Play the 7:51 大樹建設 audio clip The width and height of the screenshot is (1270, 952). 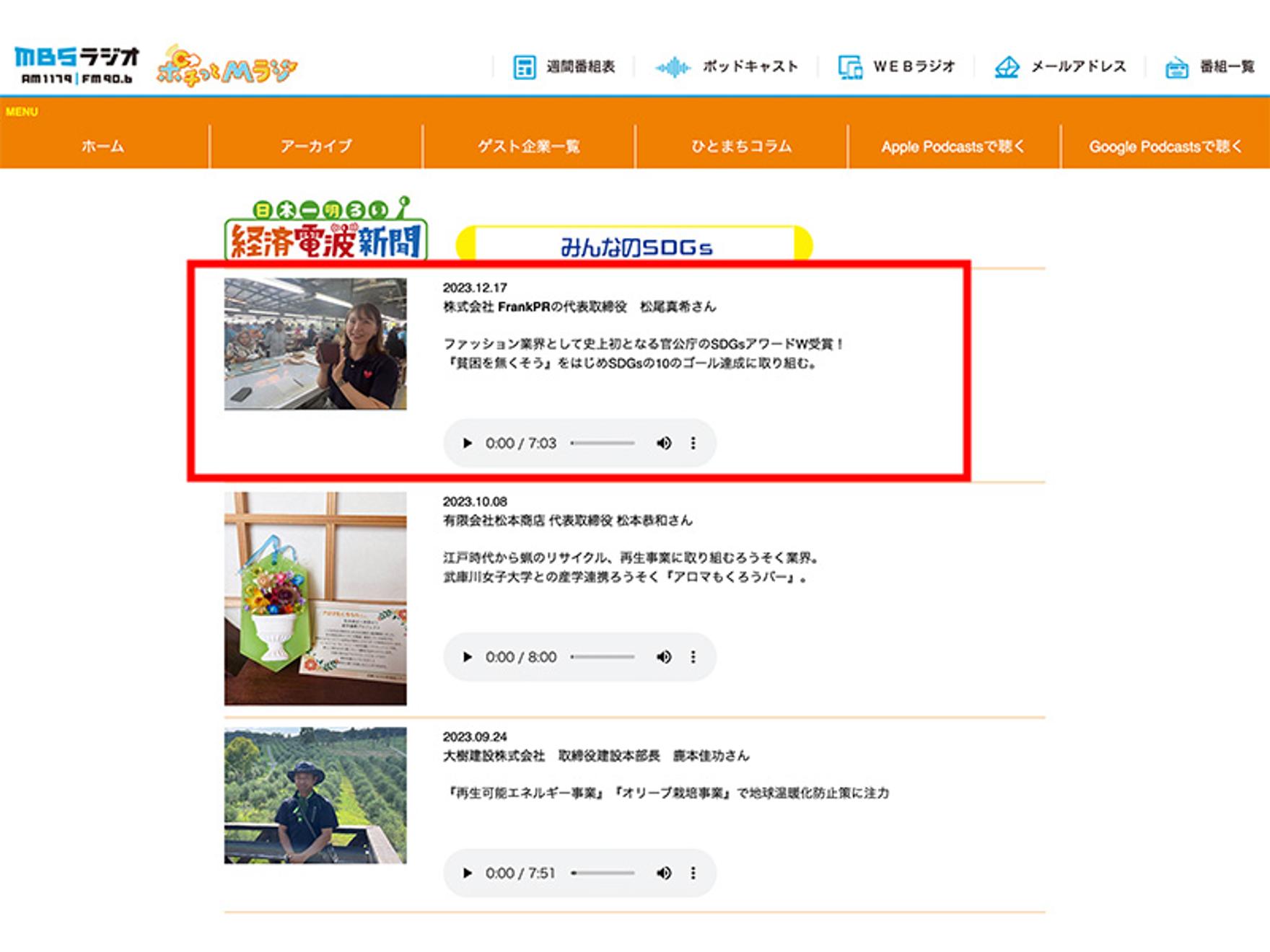point(468,873)
